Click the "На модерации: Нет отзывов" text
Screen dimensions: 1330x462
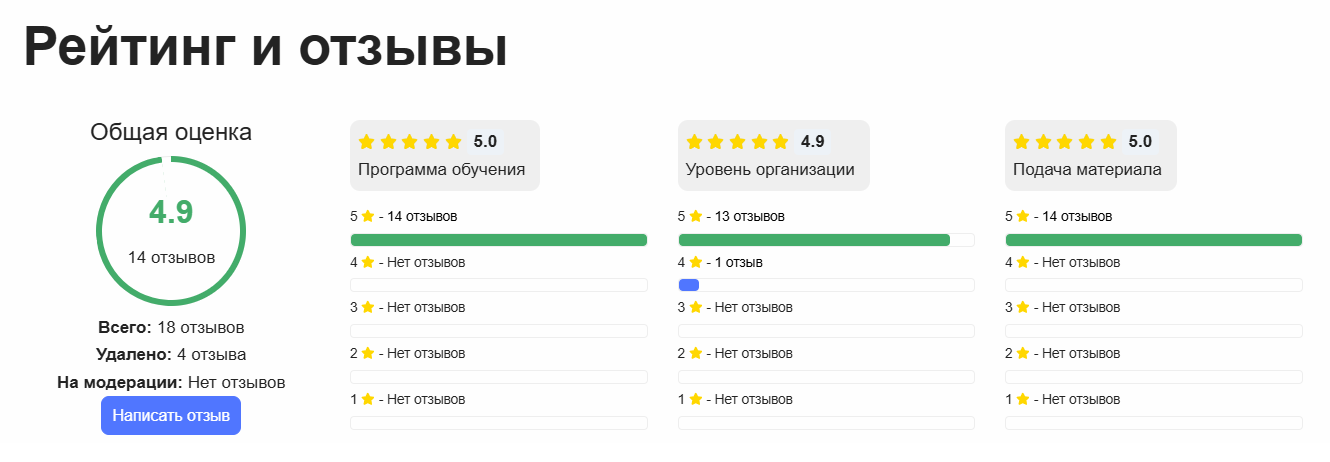point(171,382)
